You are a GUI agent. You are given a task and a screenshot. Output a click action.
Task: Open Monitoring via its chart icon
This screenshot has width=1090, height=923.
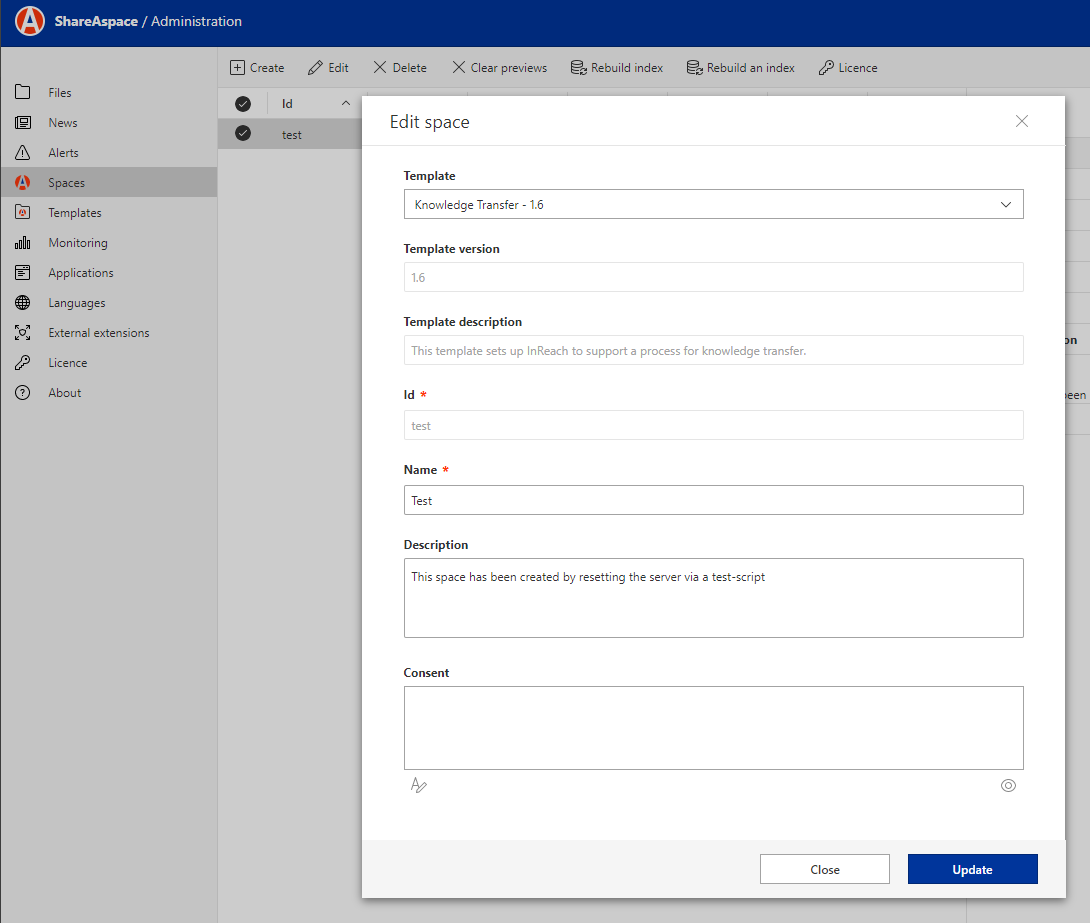(x=23, y=243)
